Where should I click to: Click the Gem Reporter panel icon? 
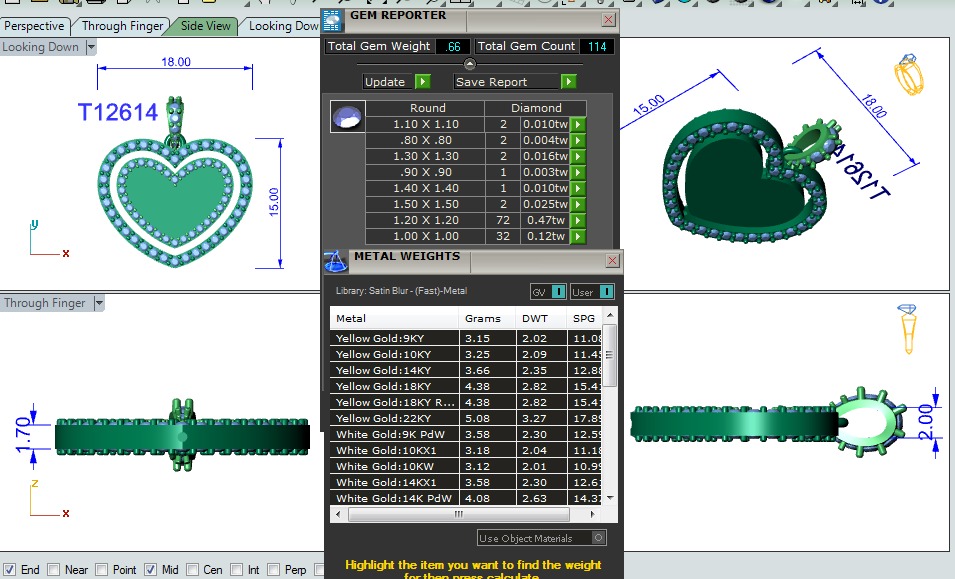coord(334,21)
